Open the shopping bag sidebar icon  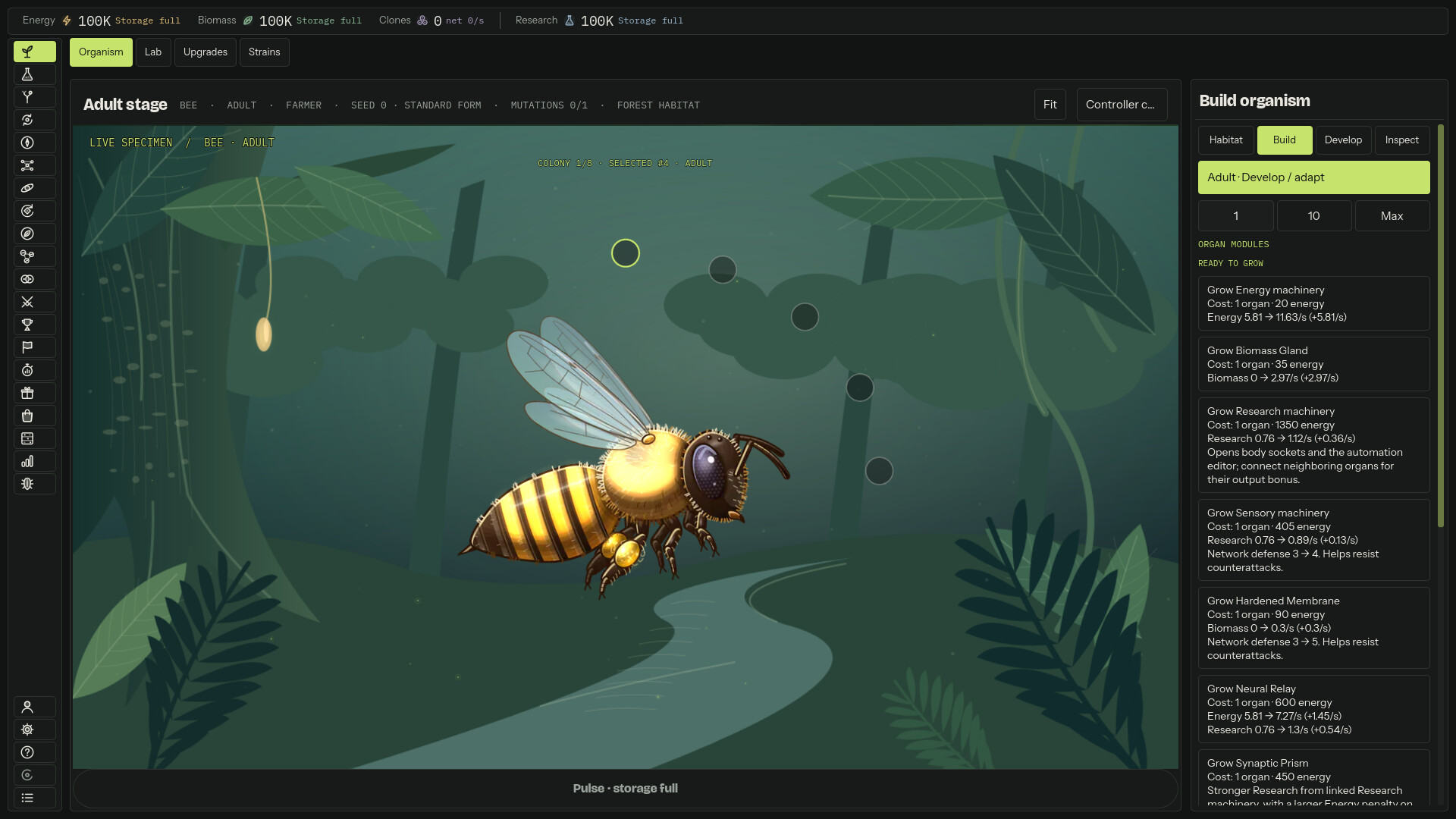point(34,416)
